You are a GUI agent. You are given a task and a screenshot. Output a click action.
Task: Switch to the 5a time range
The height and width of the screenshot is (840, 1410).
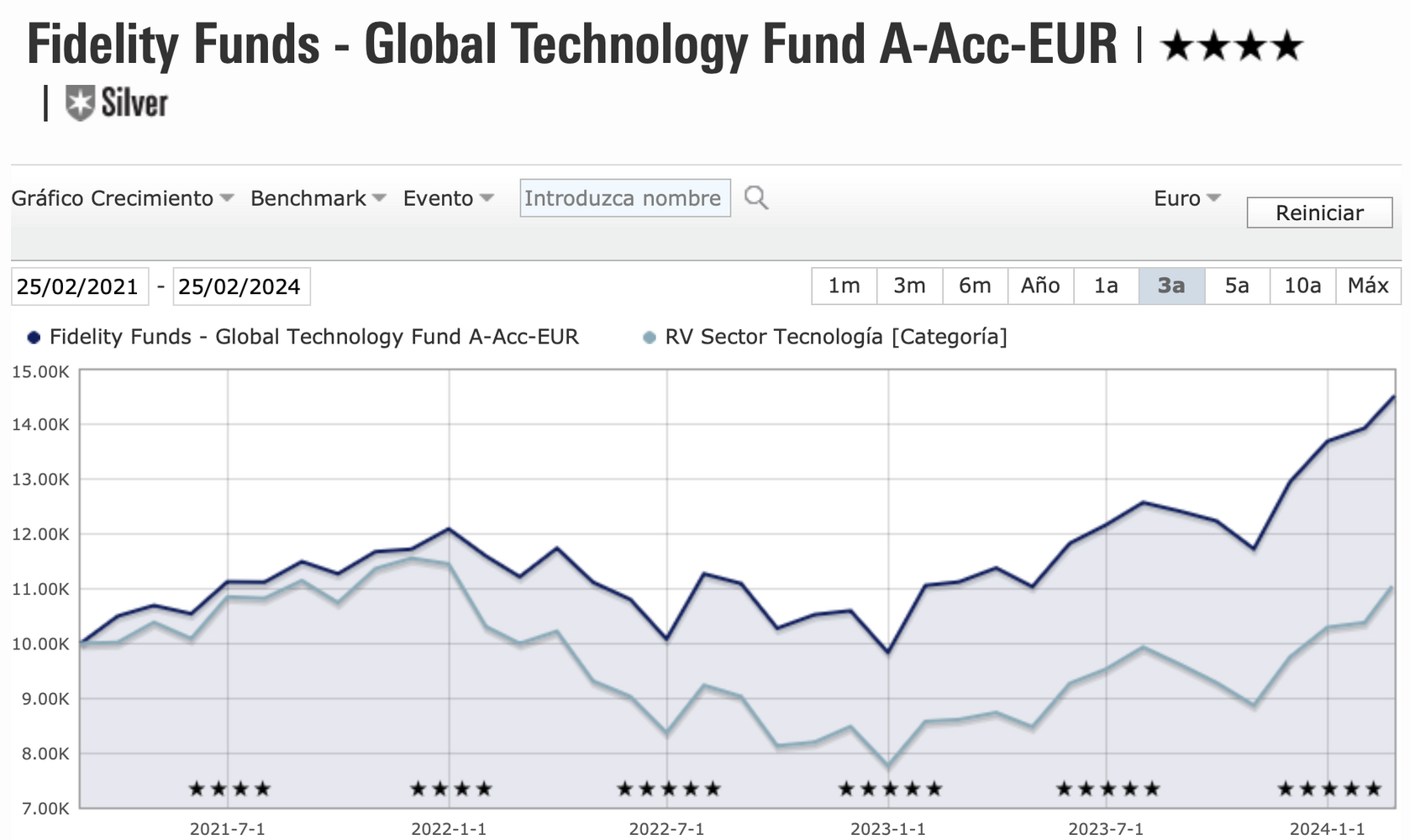[x=1236, y=286]
